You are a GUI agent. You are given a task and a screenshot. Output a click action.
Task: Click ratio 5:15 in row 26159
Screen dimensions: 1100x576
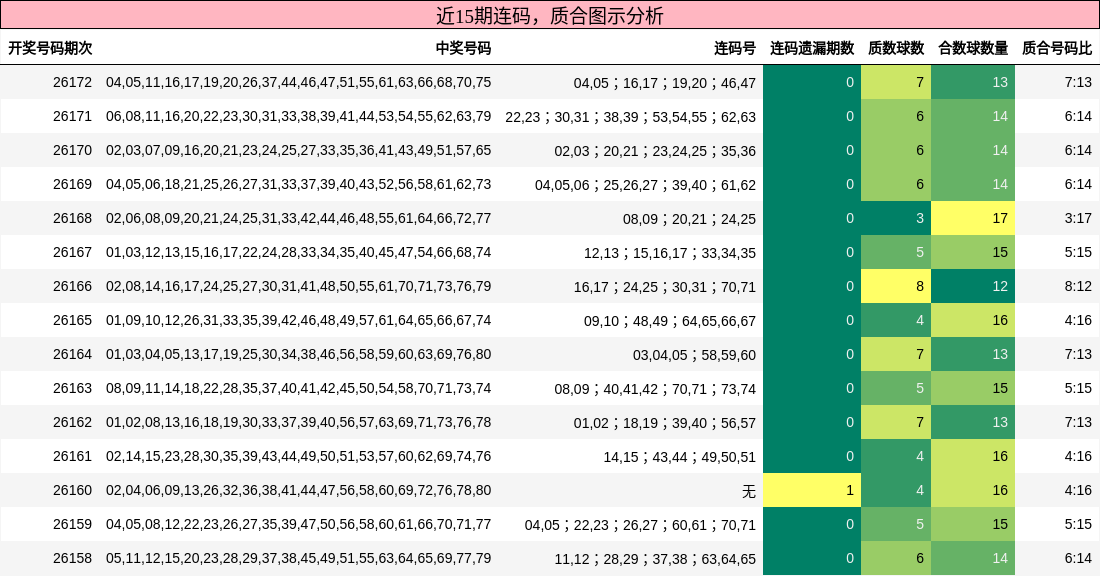point(1078,524)
